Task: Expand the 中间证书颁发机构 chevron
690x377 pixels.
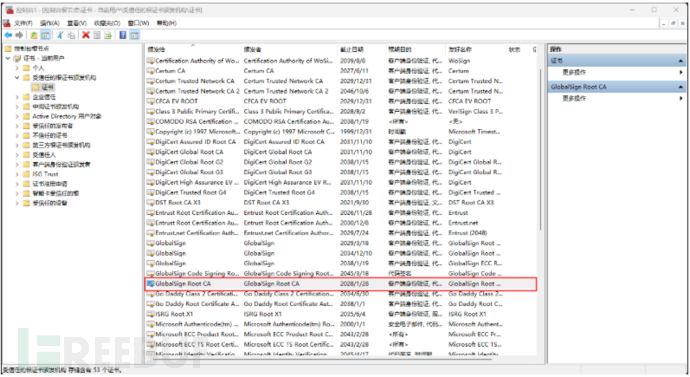Action: click(17, 106)
